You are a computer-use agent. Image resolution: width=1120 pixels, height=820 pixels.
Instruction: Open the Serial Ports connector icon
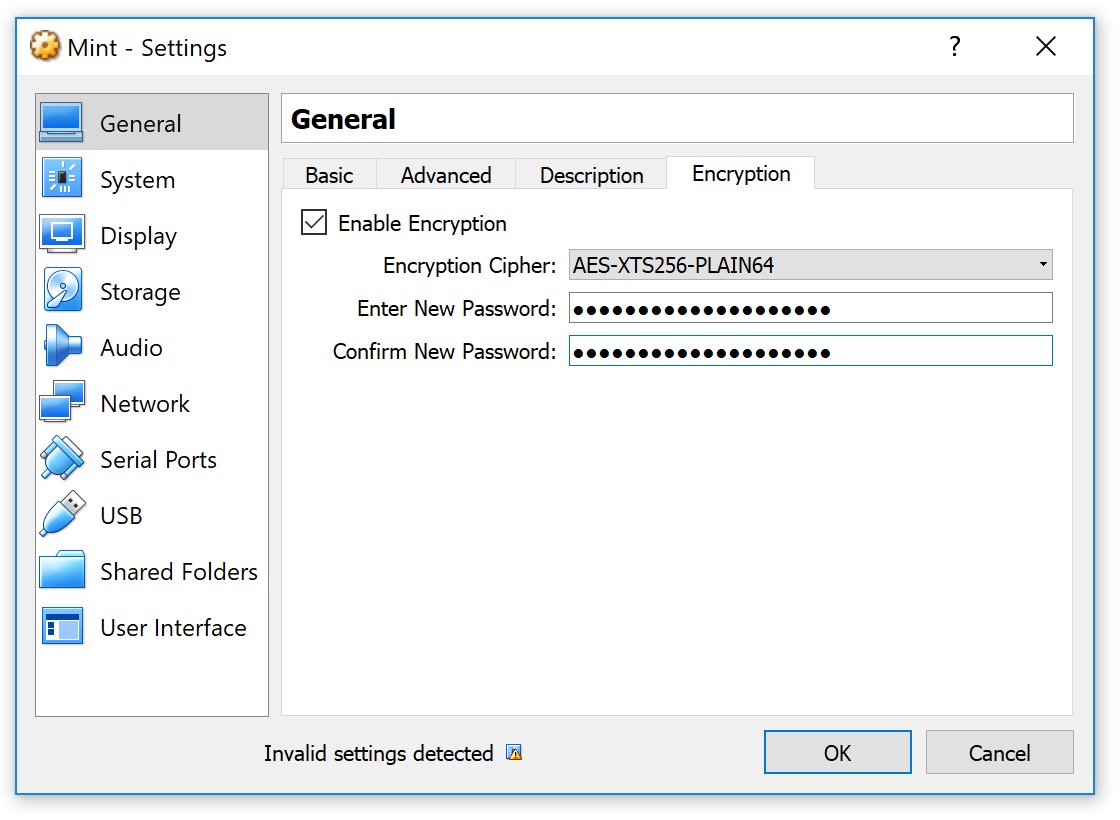pyautogui.click(x=62, y=459)
